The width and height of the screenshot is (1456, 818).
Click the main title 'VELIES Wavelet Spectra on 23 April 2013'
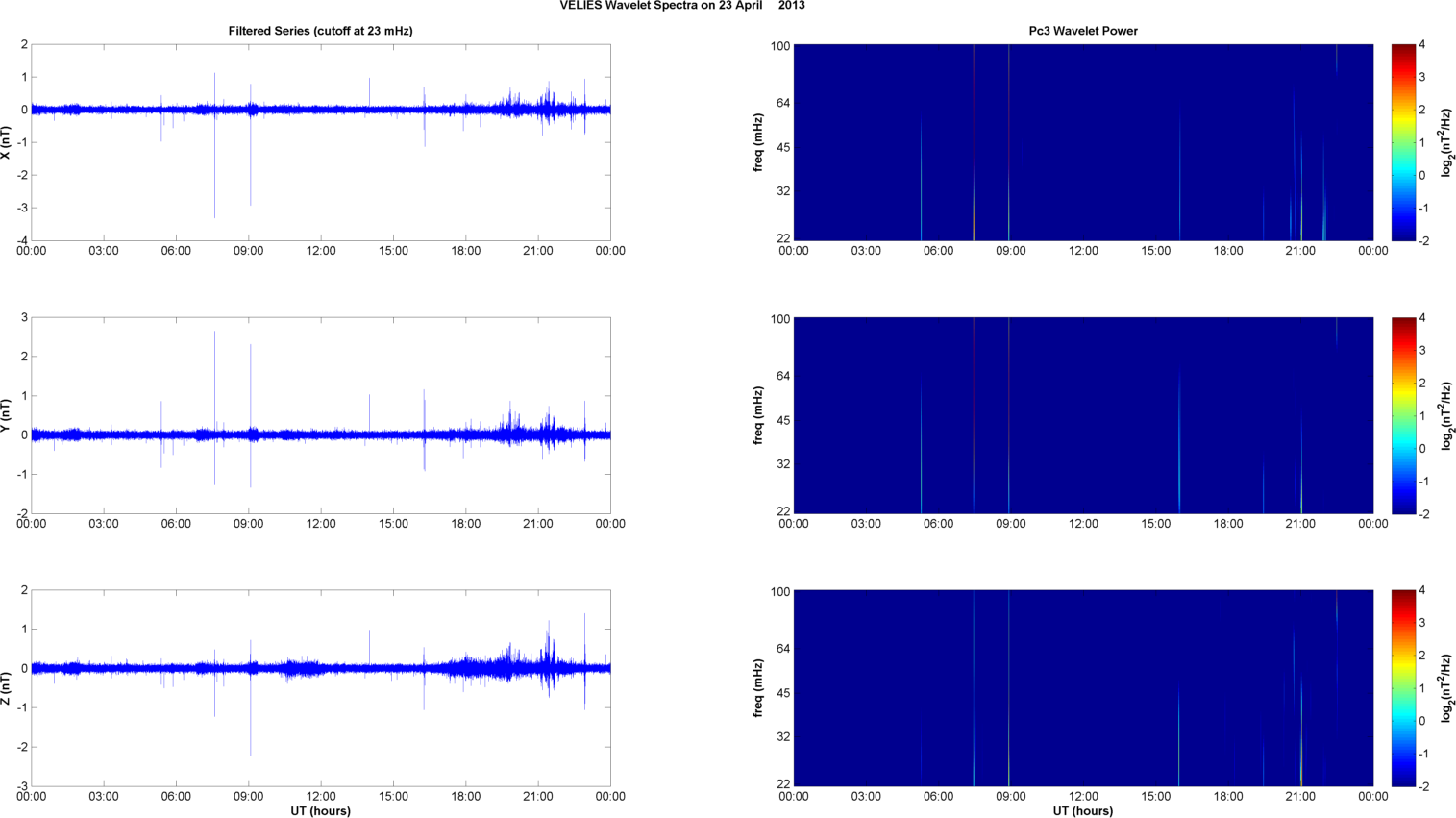[x=682, y=6]
